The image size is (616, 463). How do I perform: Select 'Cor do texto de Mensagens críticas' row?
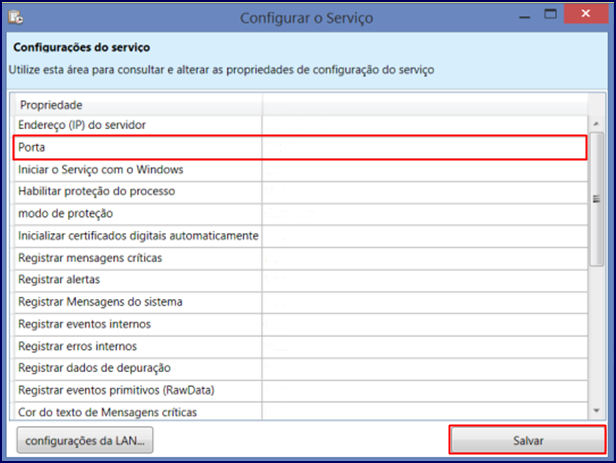(x=301, y=411)
